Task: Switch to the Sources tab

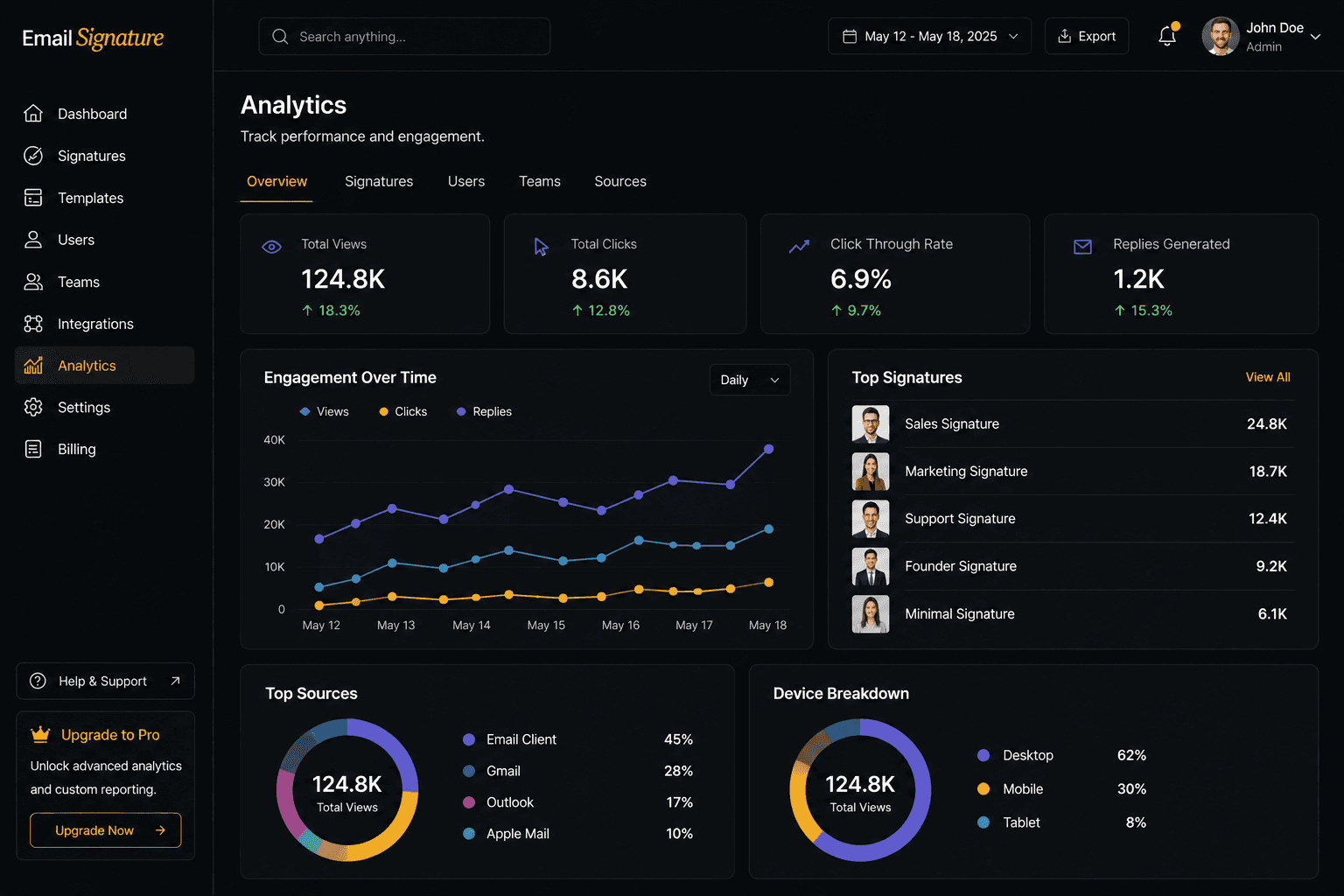Action: tap(620, 181)
